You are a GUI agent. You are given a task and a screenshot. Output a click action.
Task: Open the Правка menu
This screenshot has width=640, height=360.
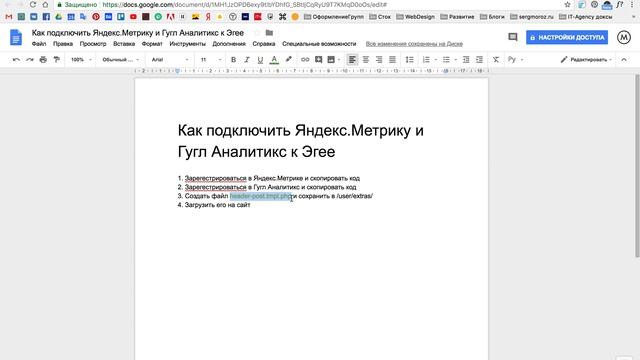pyautogui.click(x=63, y=44)
